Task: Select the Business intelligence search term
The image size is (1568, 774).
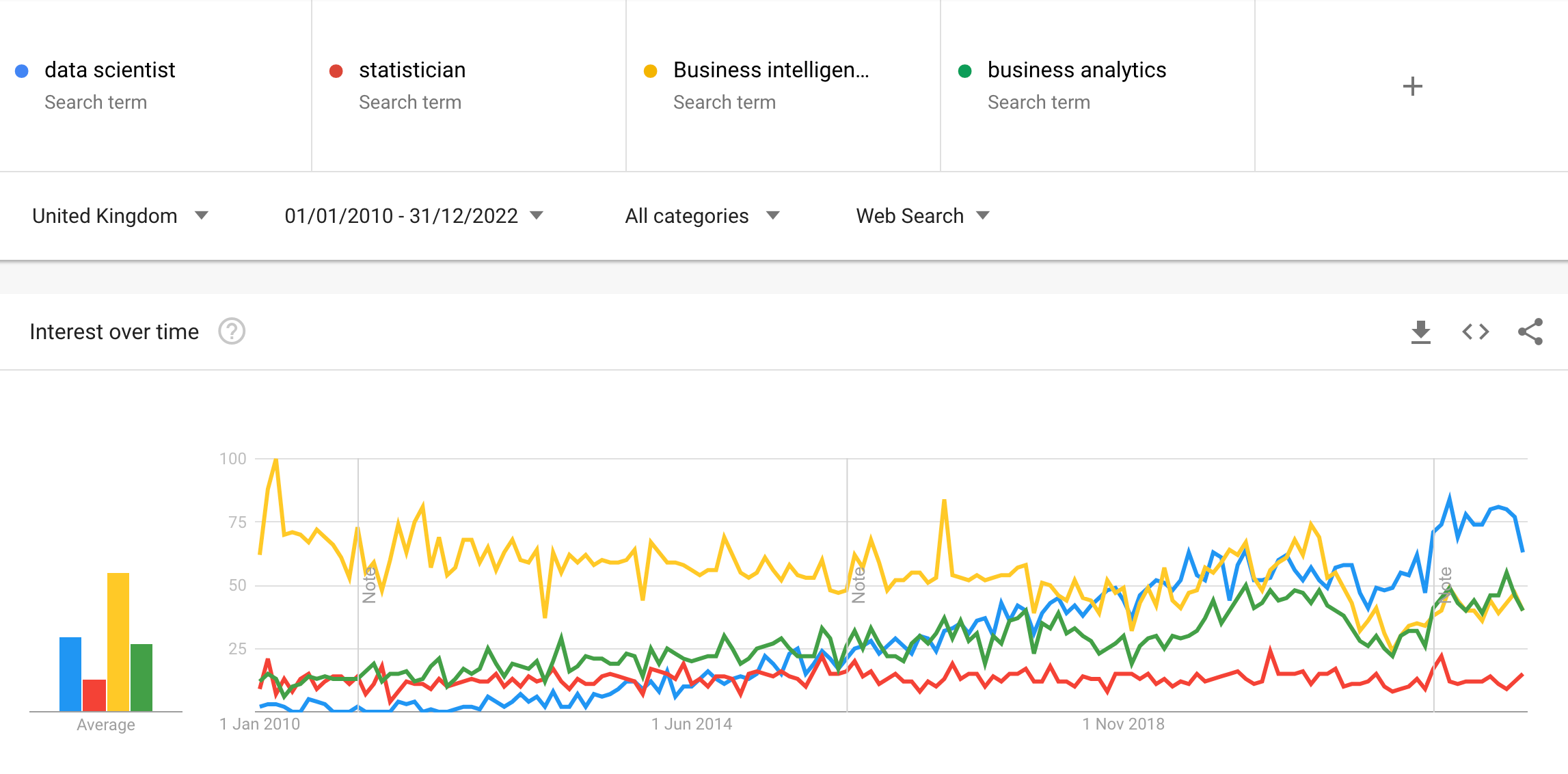Action: 771,70
